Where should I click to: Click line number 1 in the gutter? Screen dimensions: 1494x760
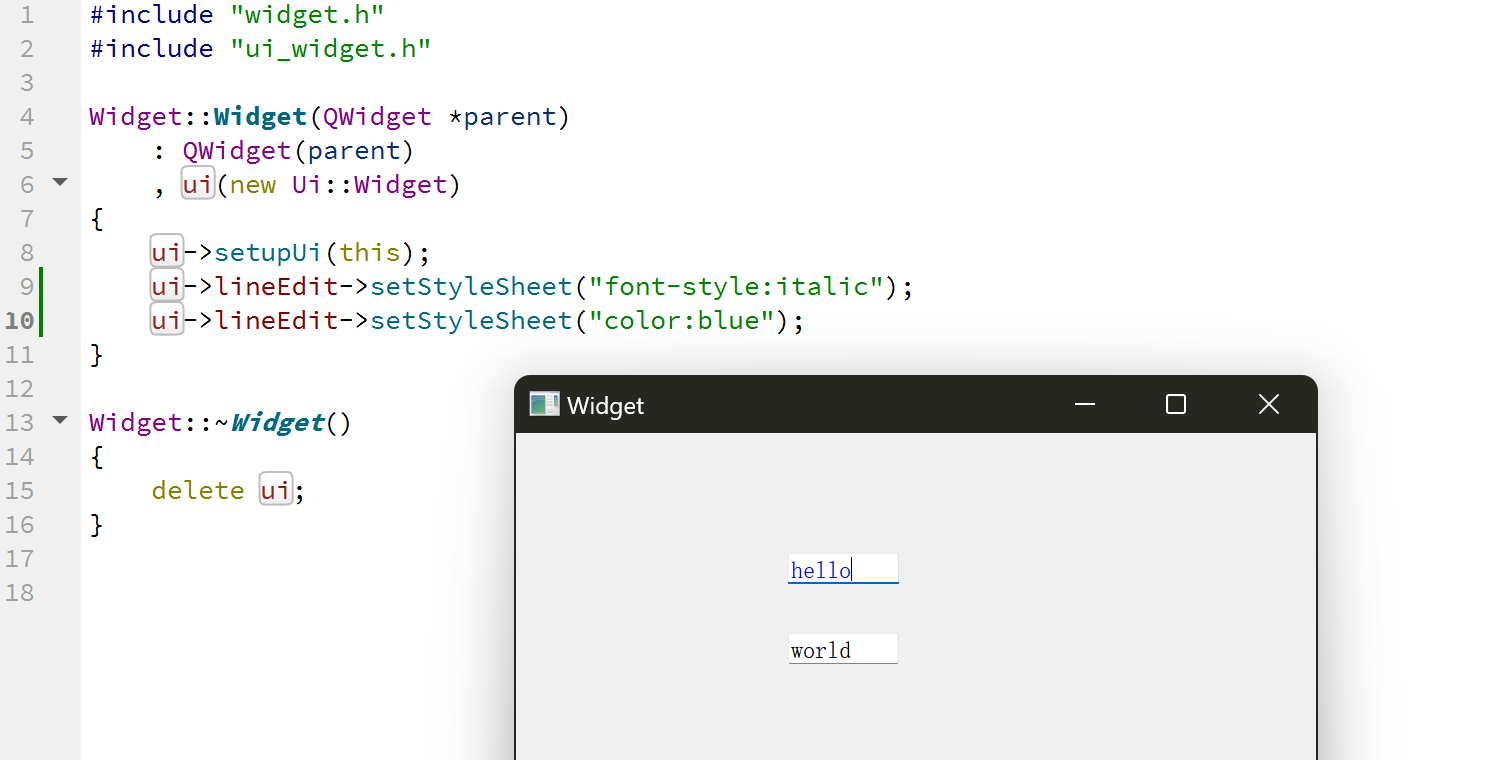point(25,15)
